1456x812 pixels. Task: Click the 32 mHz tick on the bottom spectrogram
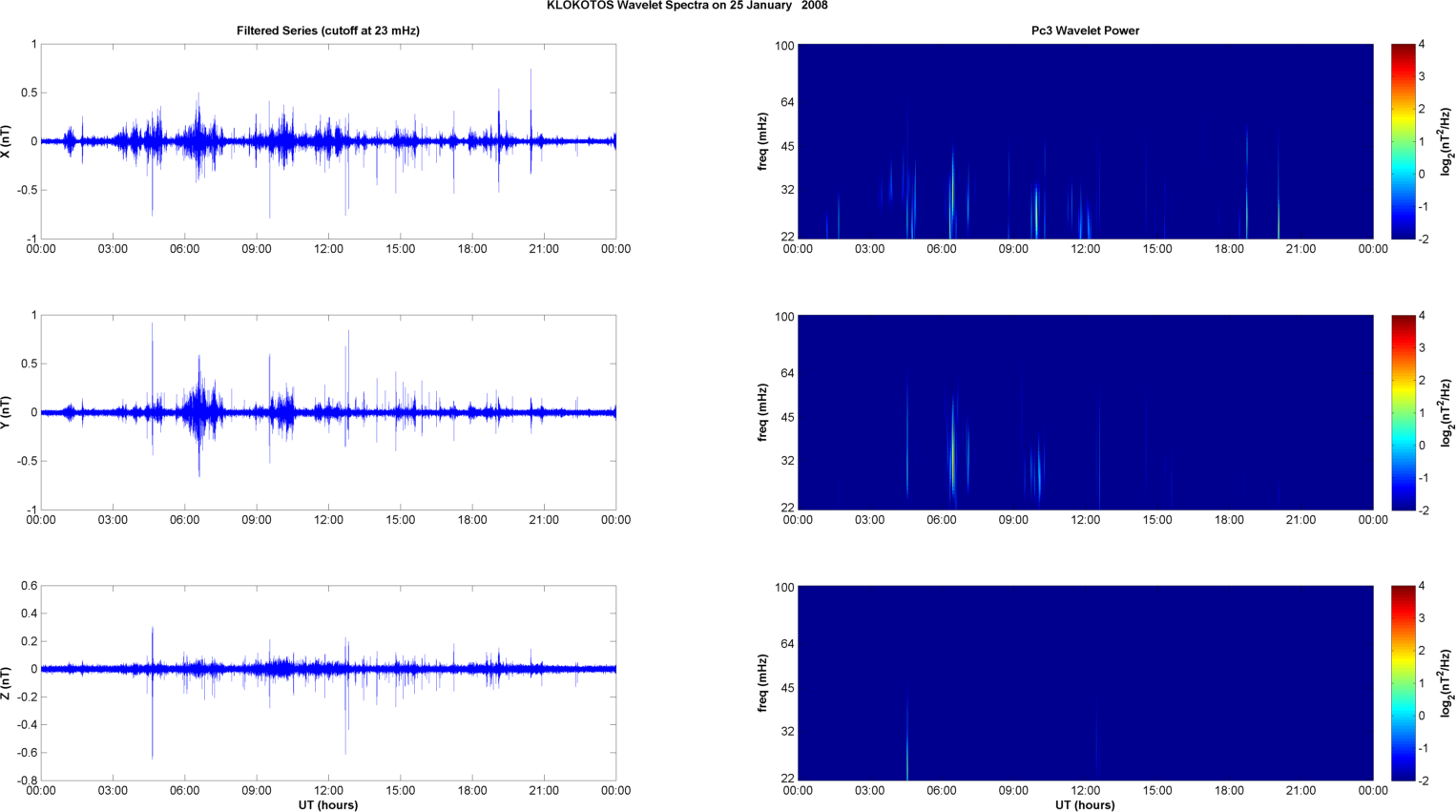[x=787, y=731]
